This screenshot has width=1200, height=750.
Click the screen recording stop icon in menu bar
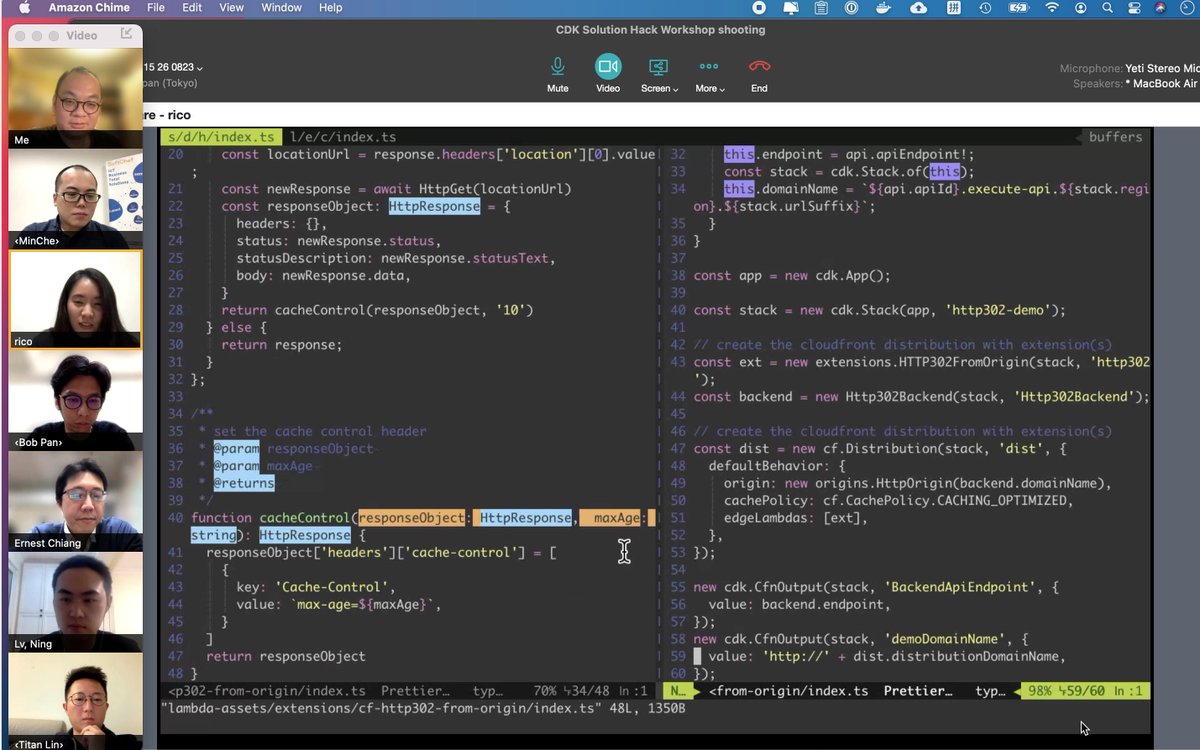tap(759, 8)
